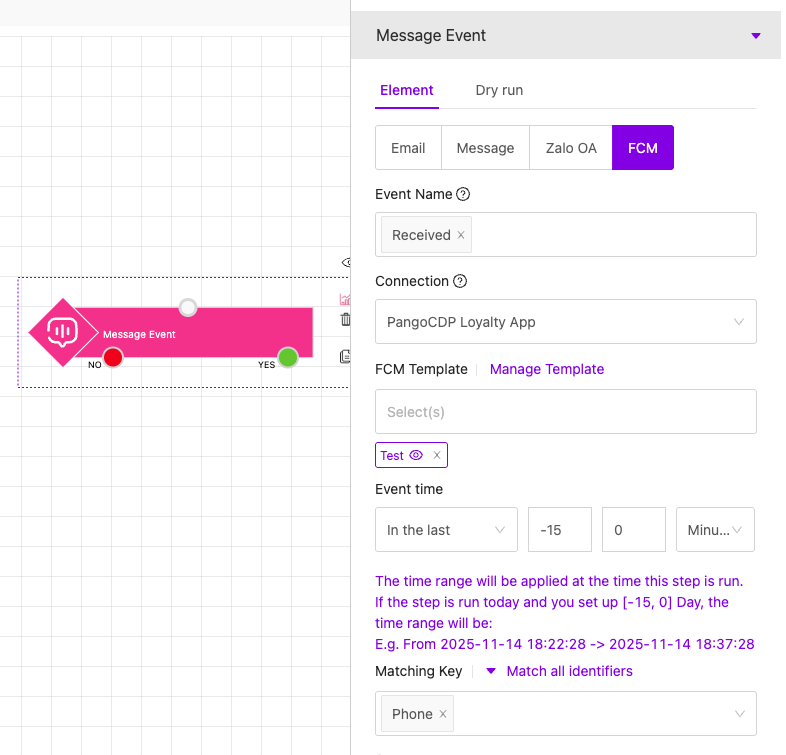Click the copy node icon

pos(346,356)
